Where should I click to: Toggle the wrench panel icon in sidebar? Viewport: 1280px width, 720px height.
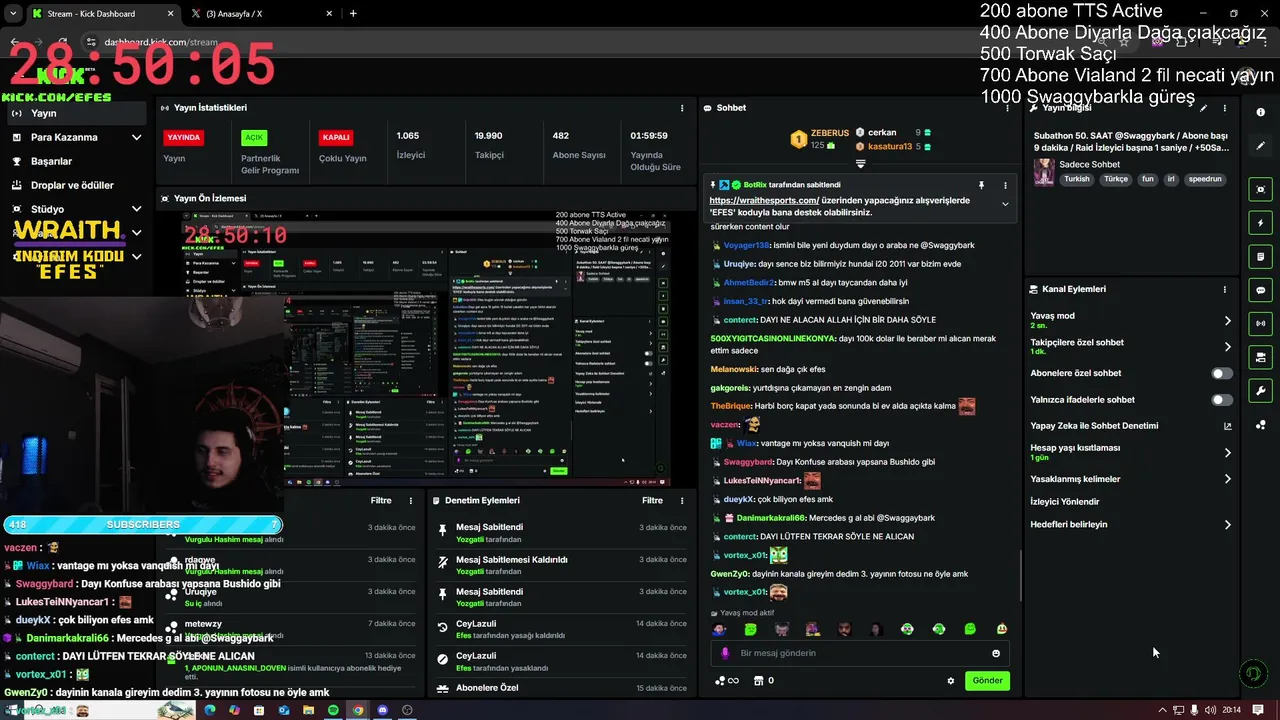click(1261, 390)
